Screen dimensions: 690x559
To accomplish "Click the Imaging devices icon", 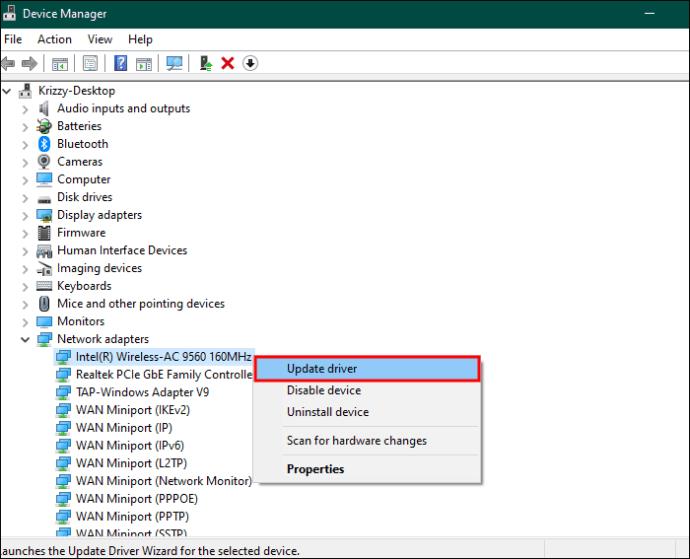I will (x=44, y=268).
